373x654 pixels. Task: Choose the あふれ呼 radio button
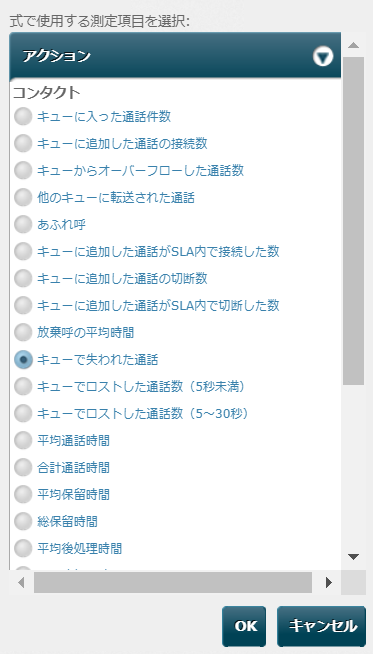coord(23,224)
